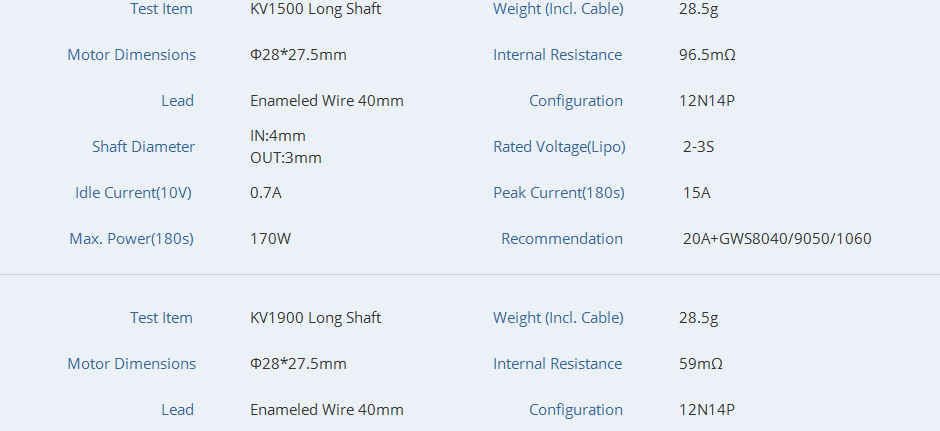Click the Internal Resistance 96.5mΩ value
Viewport: 940px width, 431px height.
[x=707, y=55]
